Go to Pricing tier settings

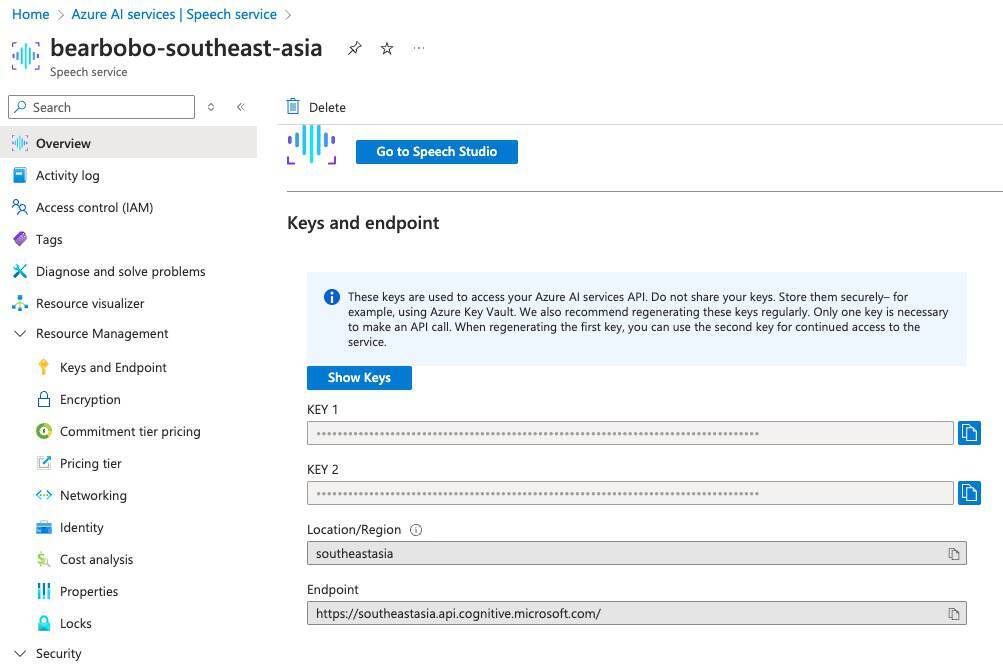click(x=90, y=463)
